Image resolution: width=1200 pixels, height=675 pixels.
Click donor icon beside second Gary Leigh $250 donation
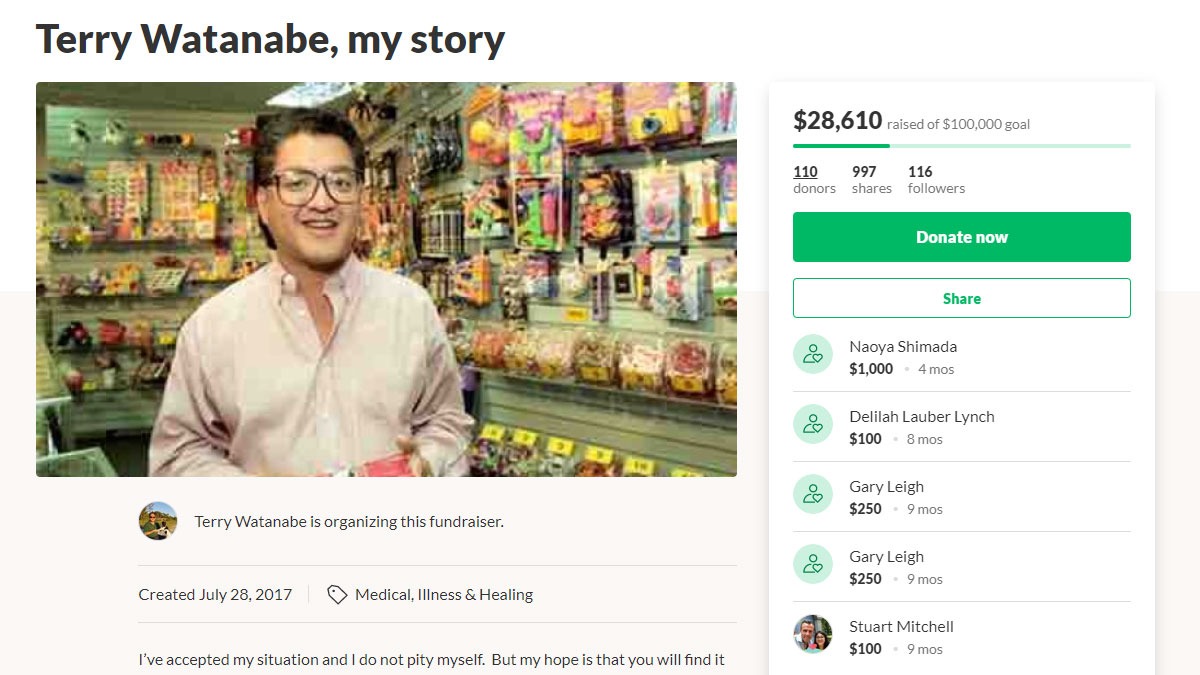click(813, 564)
